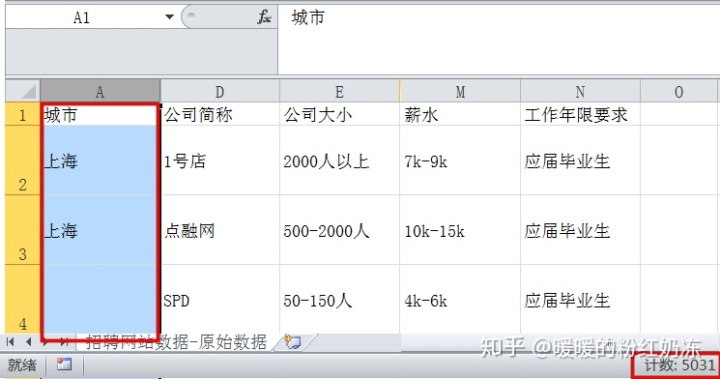Click the Name Box showing A1
720x379 pixels.
82,17
